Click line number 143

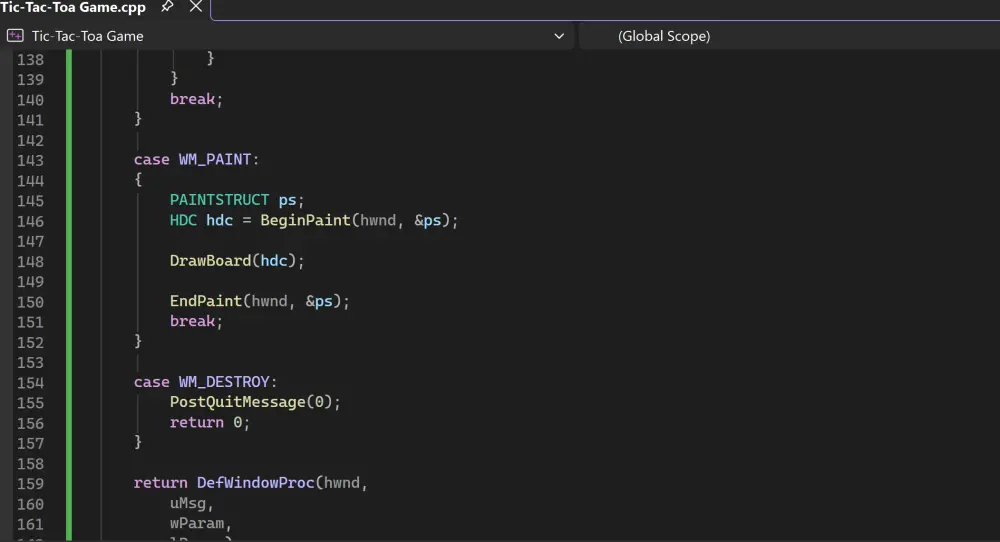[x=30, y=160]
